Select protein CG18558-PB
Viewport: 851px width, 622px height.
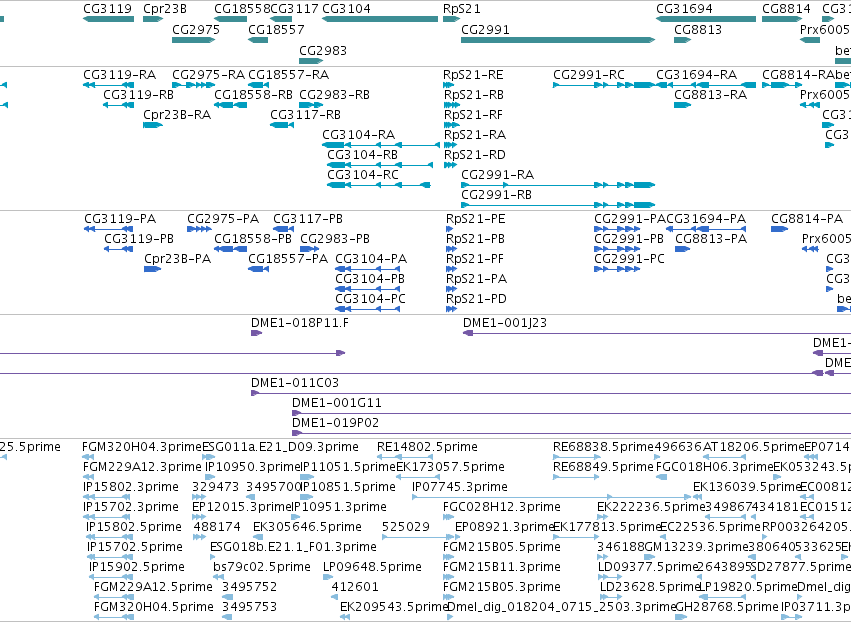coord(230,249)
